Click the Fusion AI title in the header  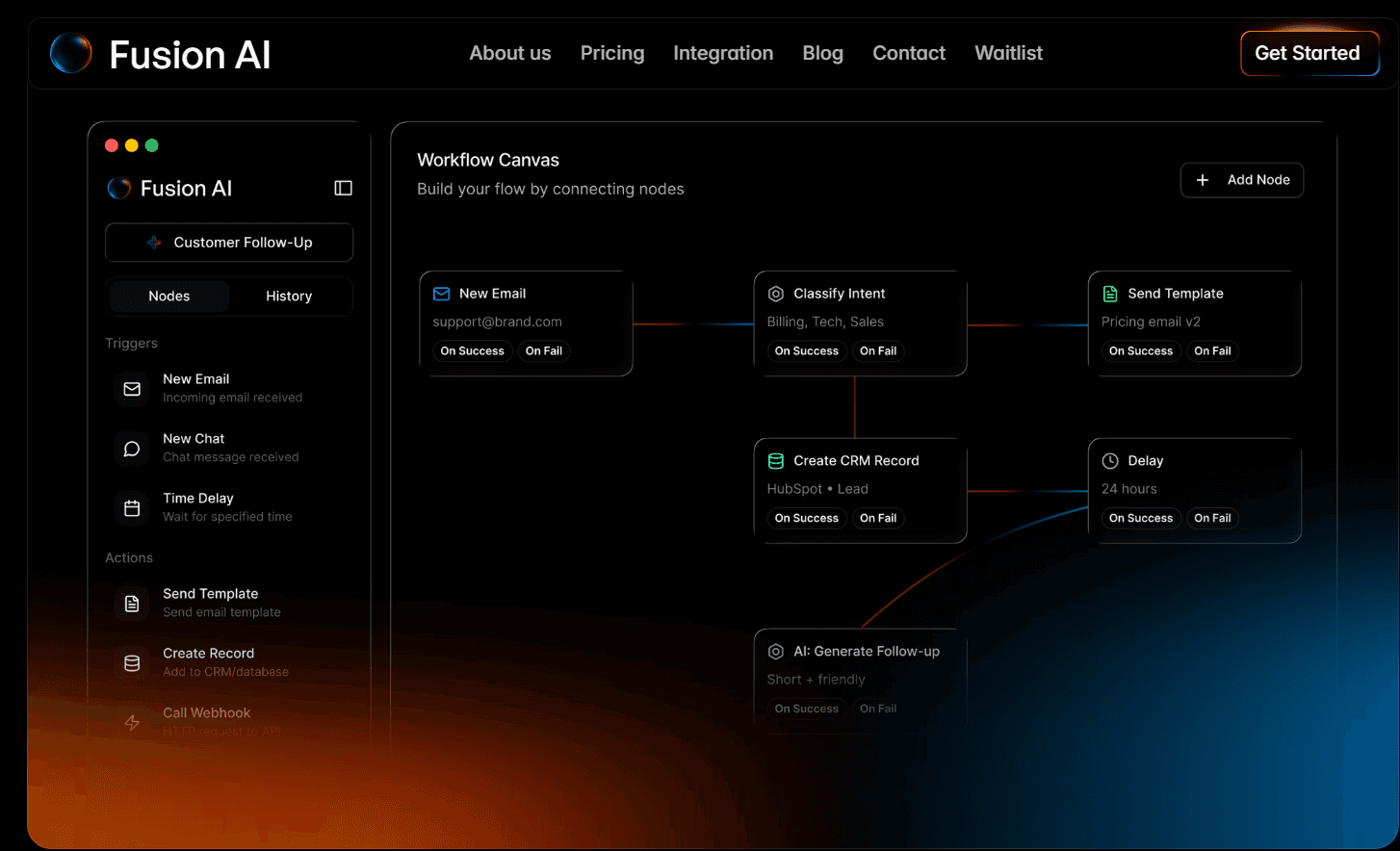point(190,55)
